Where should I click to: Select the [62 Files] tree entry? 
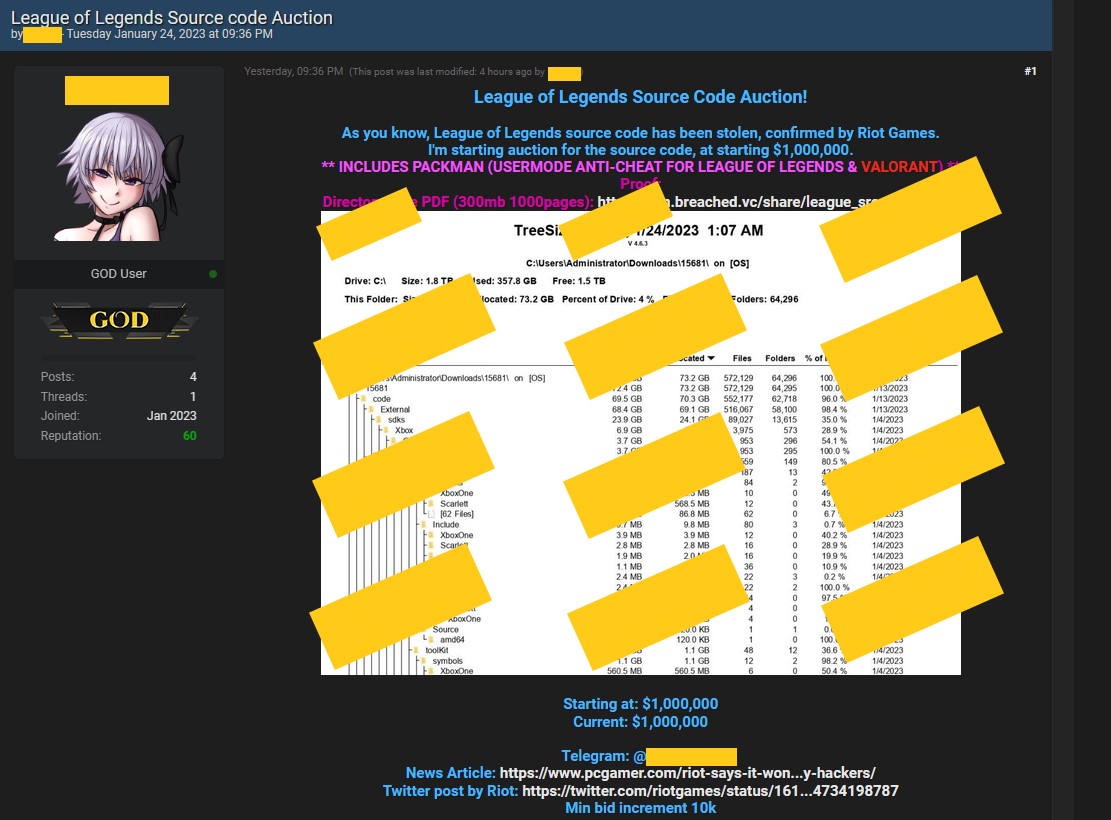coord(456,514)
